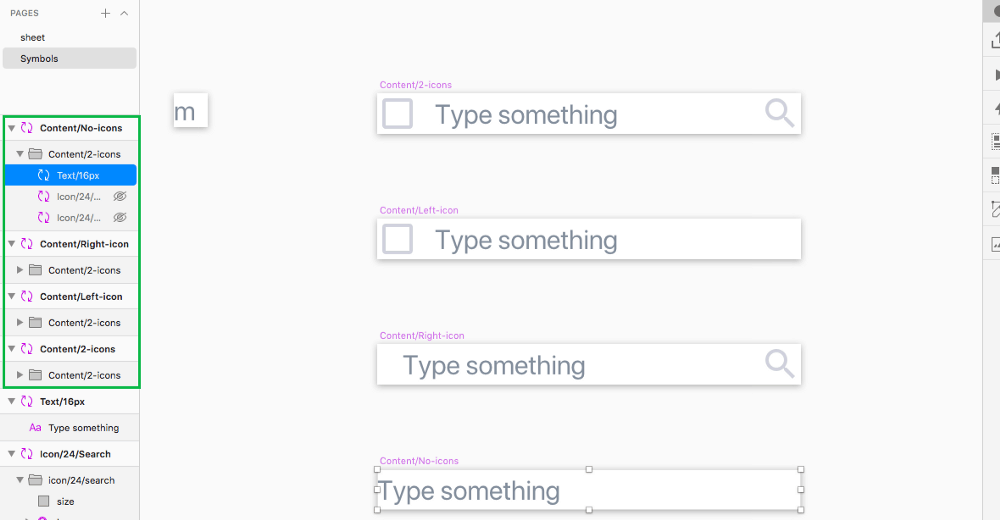Click the checkbox placeholder in Content/Left-icon symbol

click(397, 239)
